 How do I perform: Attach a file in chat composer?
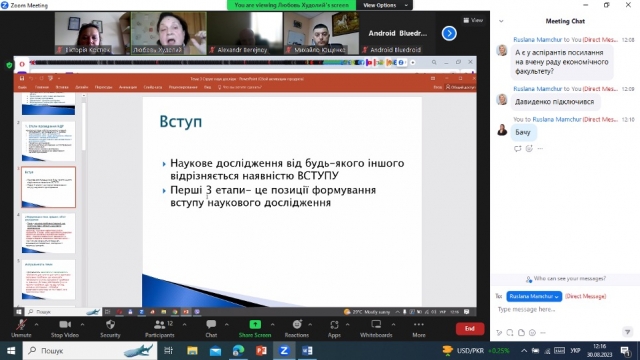521,333
